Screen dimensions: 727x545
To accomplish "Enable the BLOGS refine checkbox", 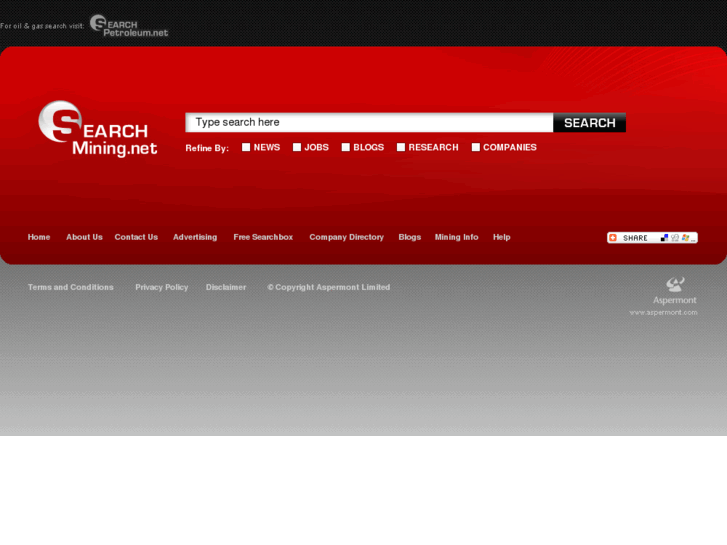I will coord(346,147).
